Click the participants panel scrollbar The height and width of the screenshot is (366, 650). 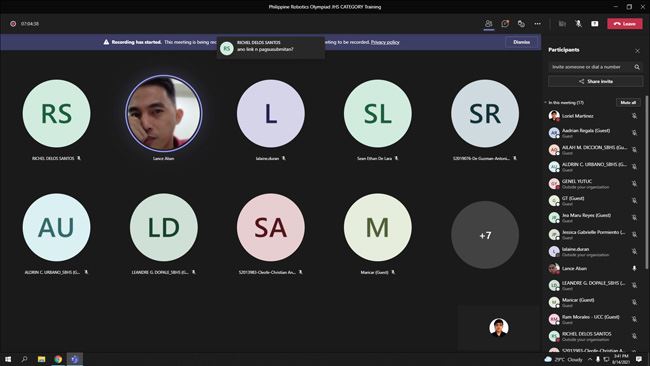pos(647,182)
